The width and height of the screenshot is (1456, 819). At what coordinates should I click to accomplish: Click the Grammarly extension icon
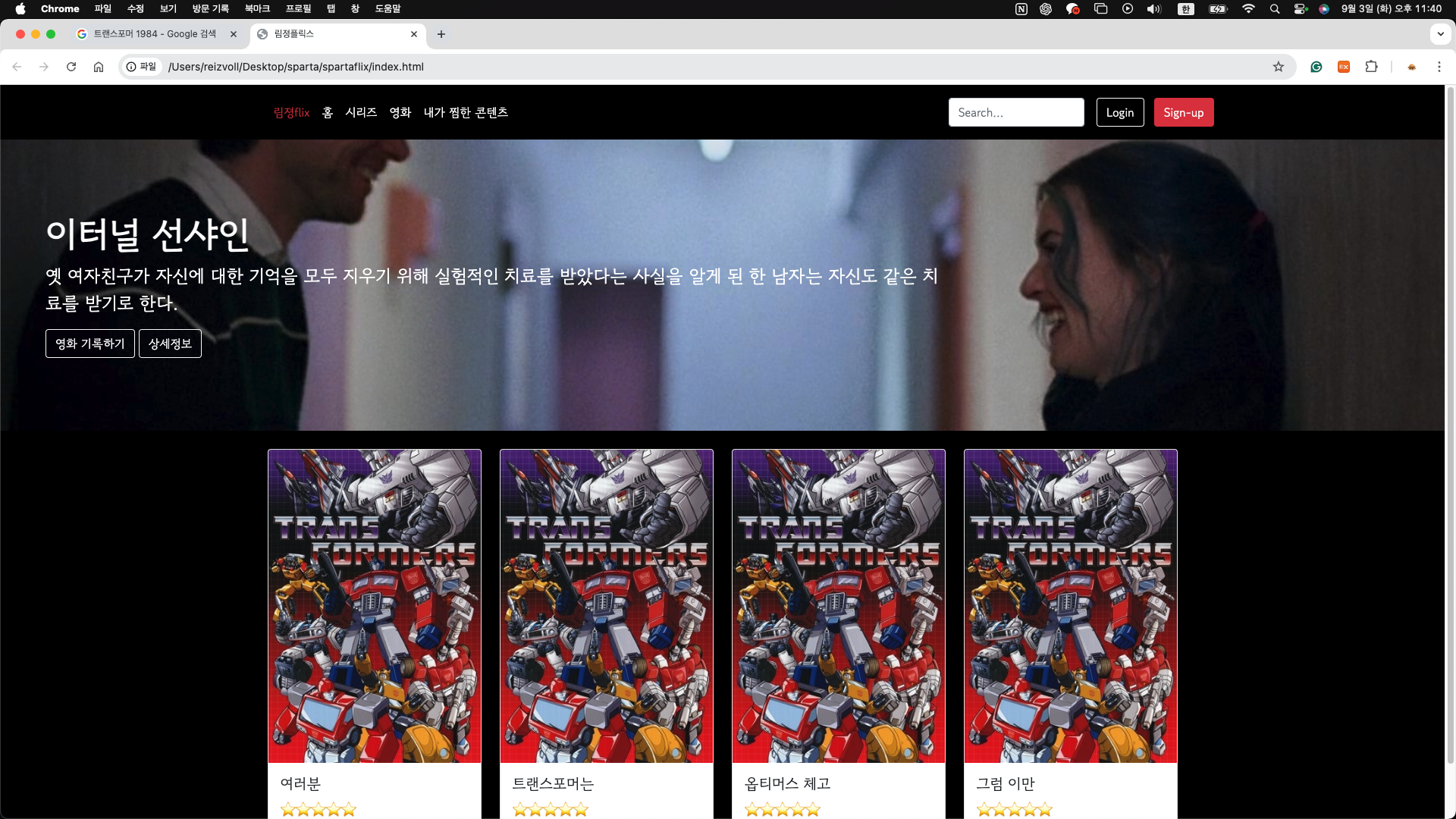point(1316,67)
